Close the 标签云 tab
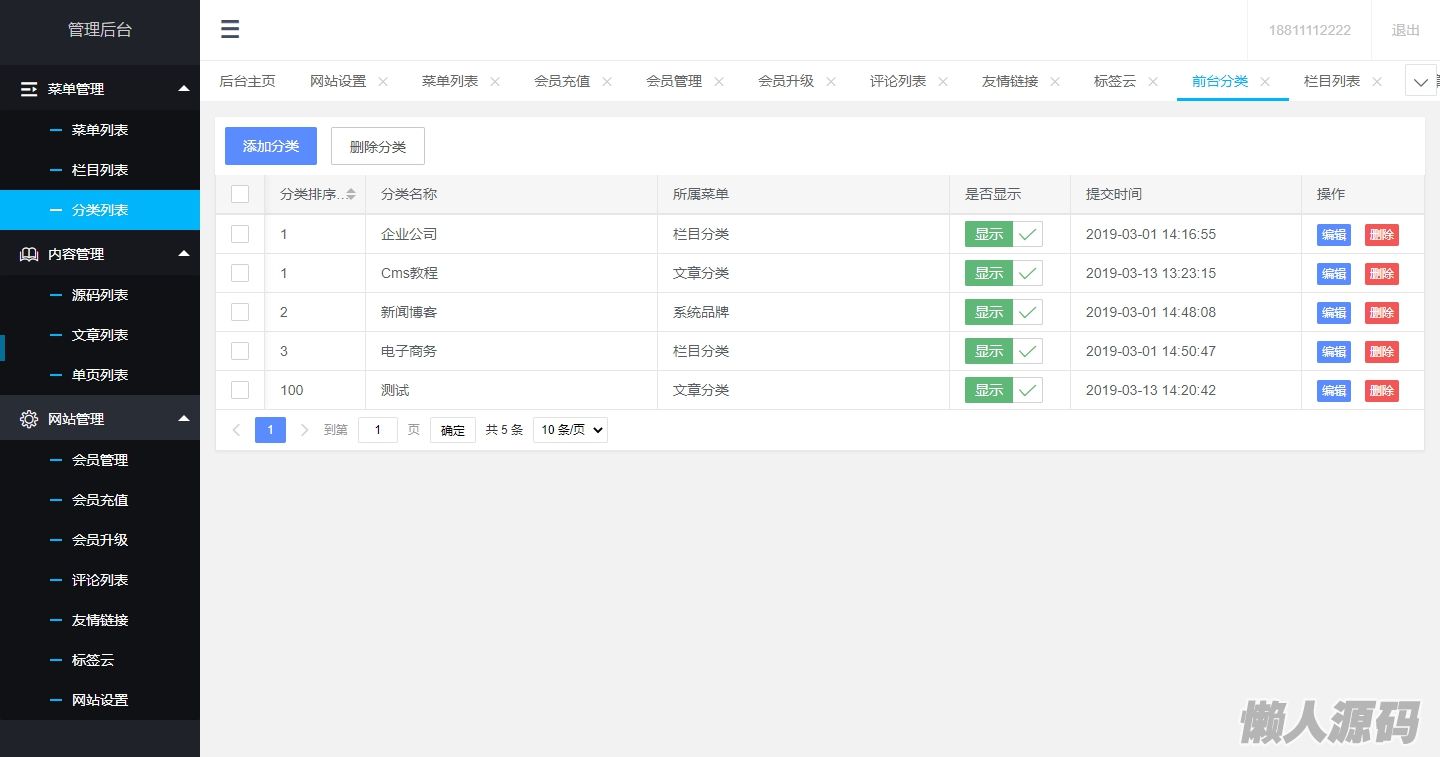Image resolution: width=1440 pixels, height=757 pixels. (x=1153, y=82)
